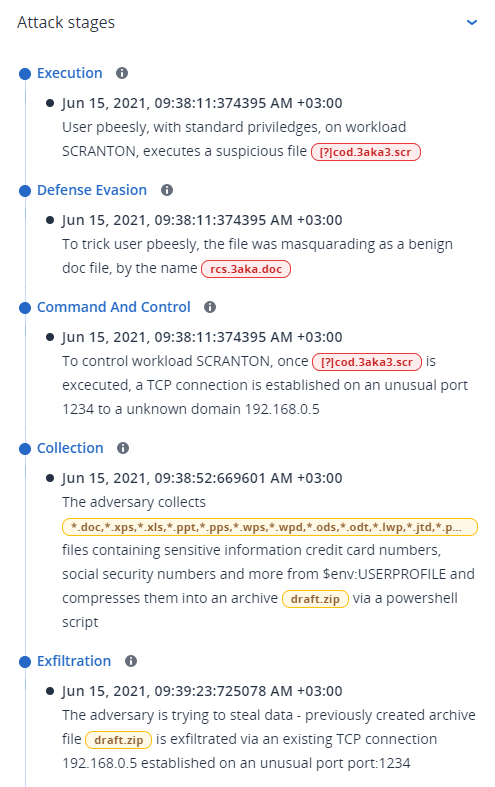495x787 pixels.
Task: Select [?]cod.3aka3.scr tag under Execution
Action: click(365, 152)
